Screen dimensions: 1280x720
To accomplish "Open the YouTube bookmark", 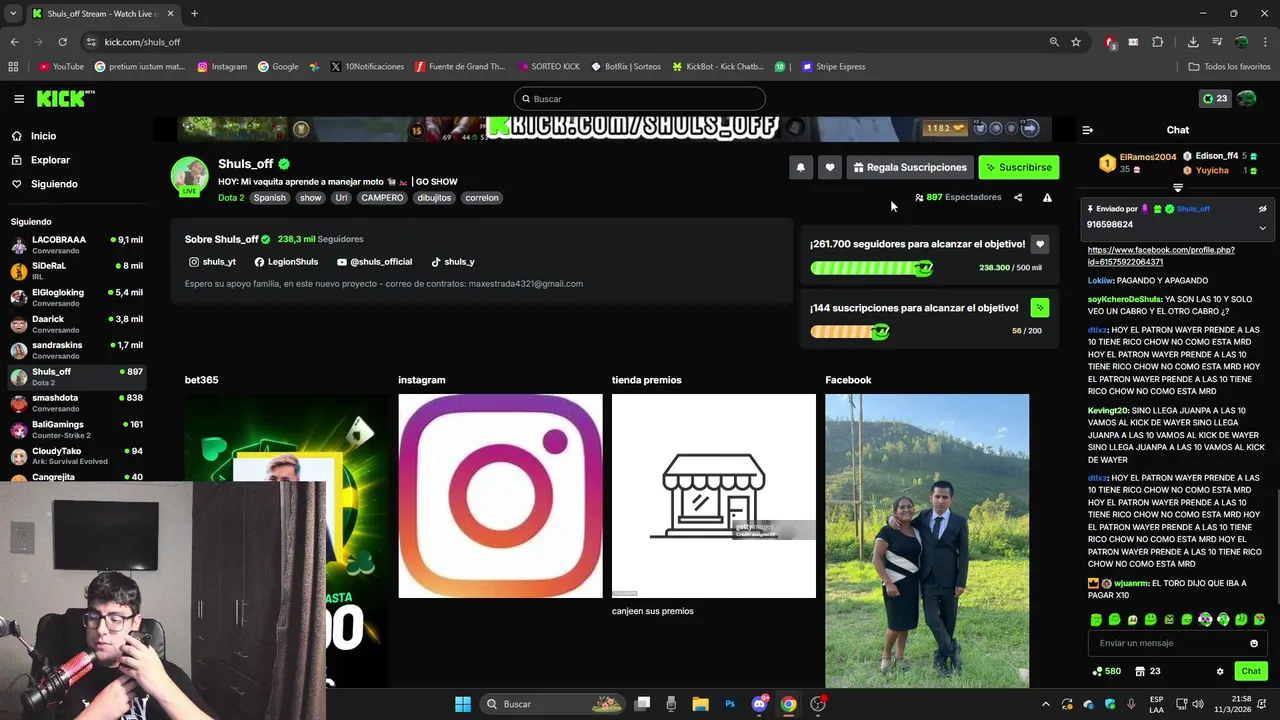I will click(x=61, y=67).
